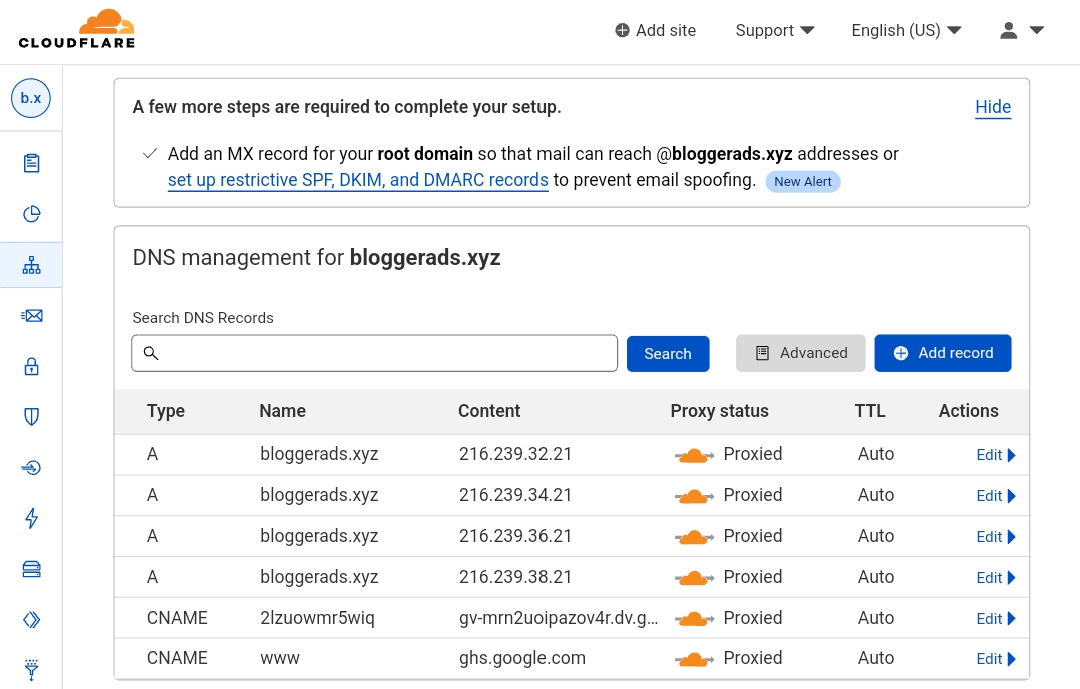Click the Cloudflare logo
1080x689 pixels.
click(x=77, y=29)
